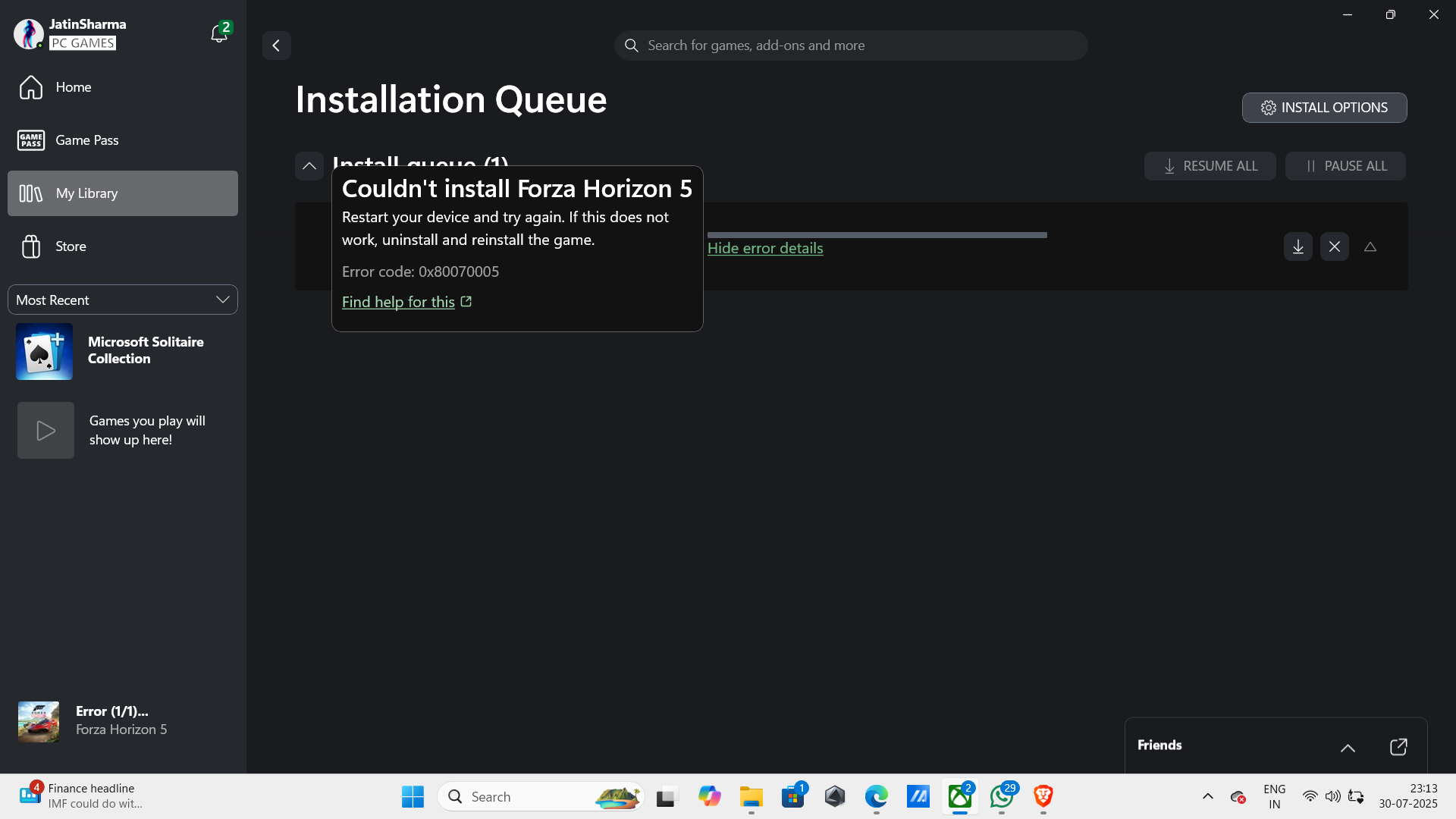Click the back arrow button

coord(277,45)
